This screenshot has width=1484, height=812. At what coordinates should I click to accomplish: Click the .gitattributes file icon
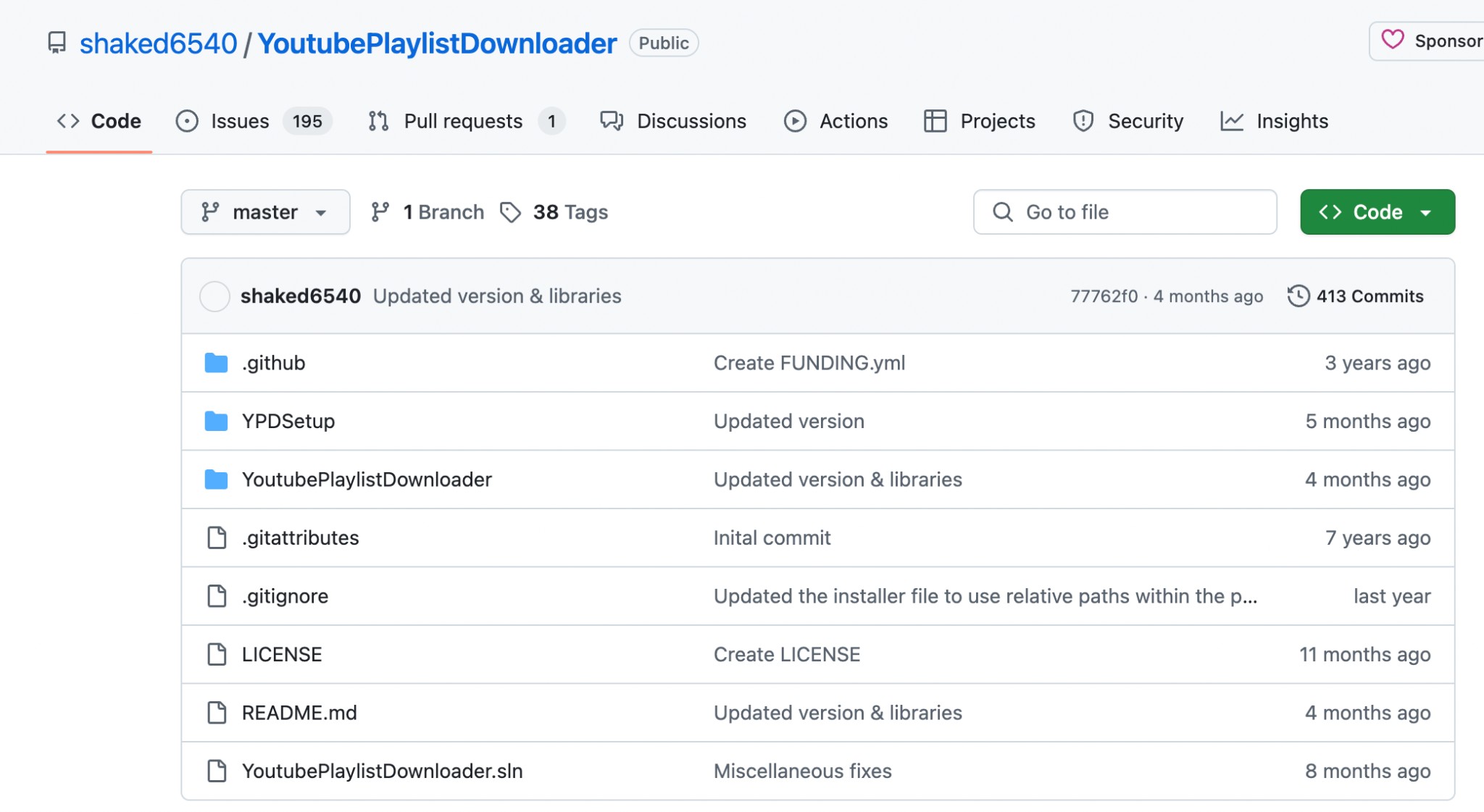217,537
